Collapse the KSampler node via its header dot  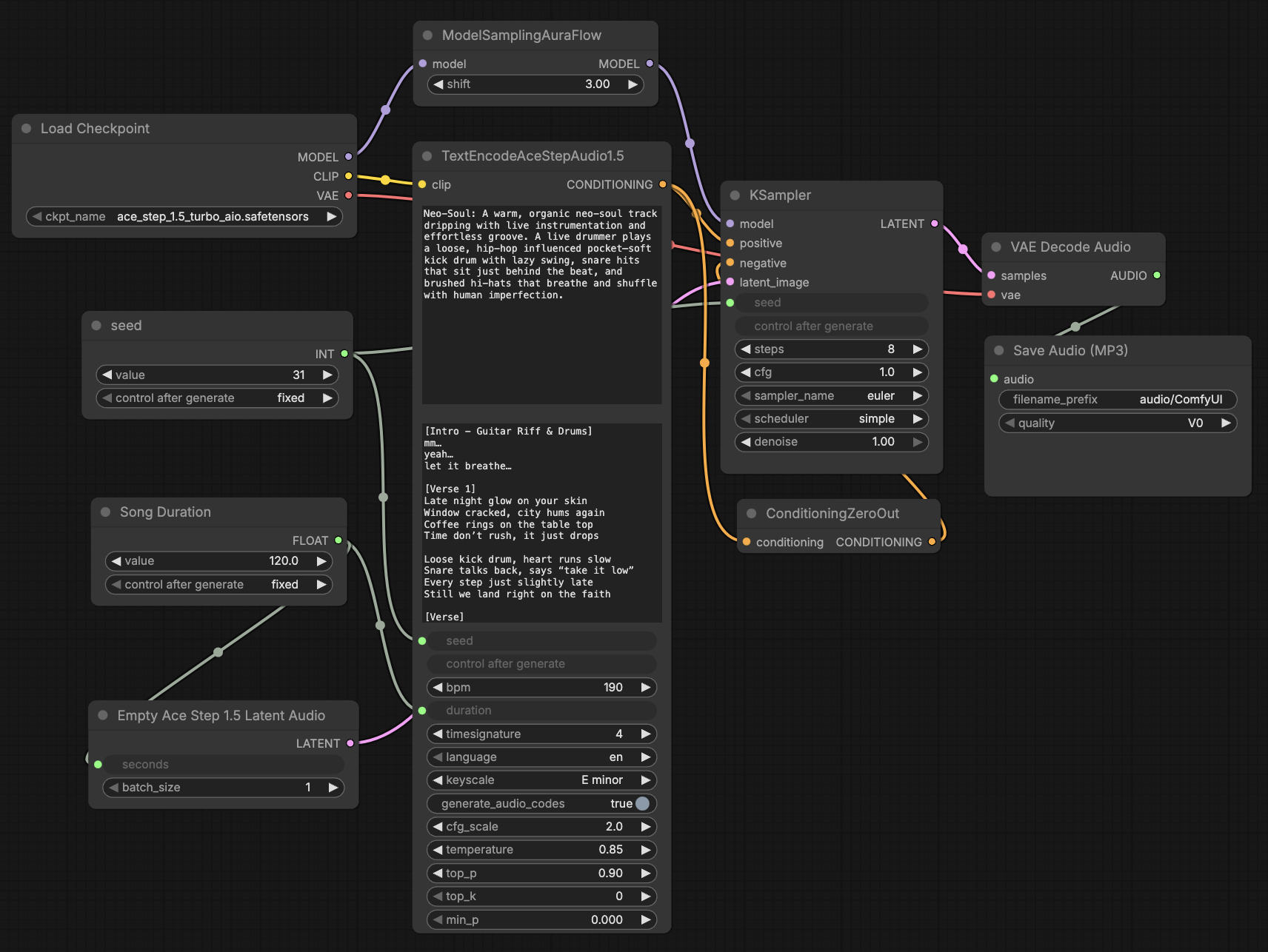[x=733, y=195]
